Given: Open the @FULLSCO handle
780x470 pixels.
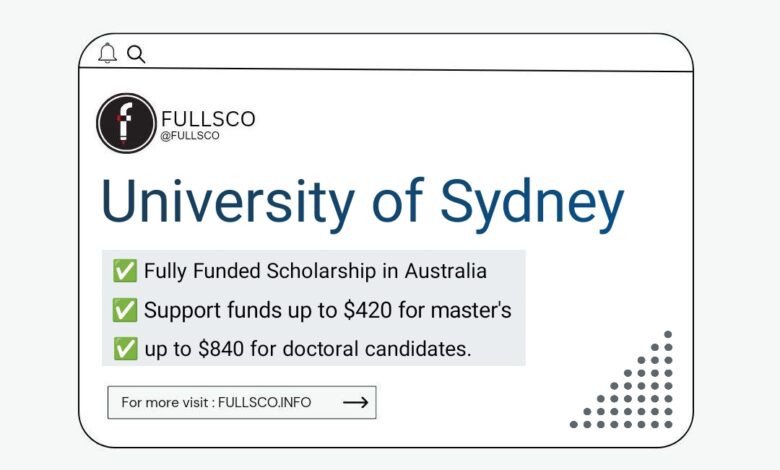Looking at the screenshot, I should 190,136.
